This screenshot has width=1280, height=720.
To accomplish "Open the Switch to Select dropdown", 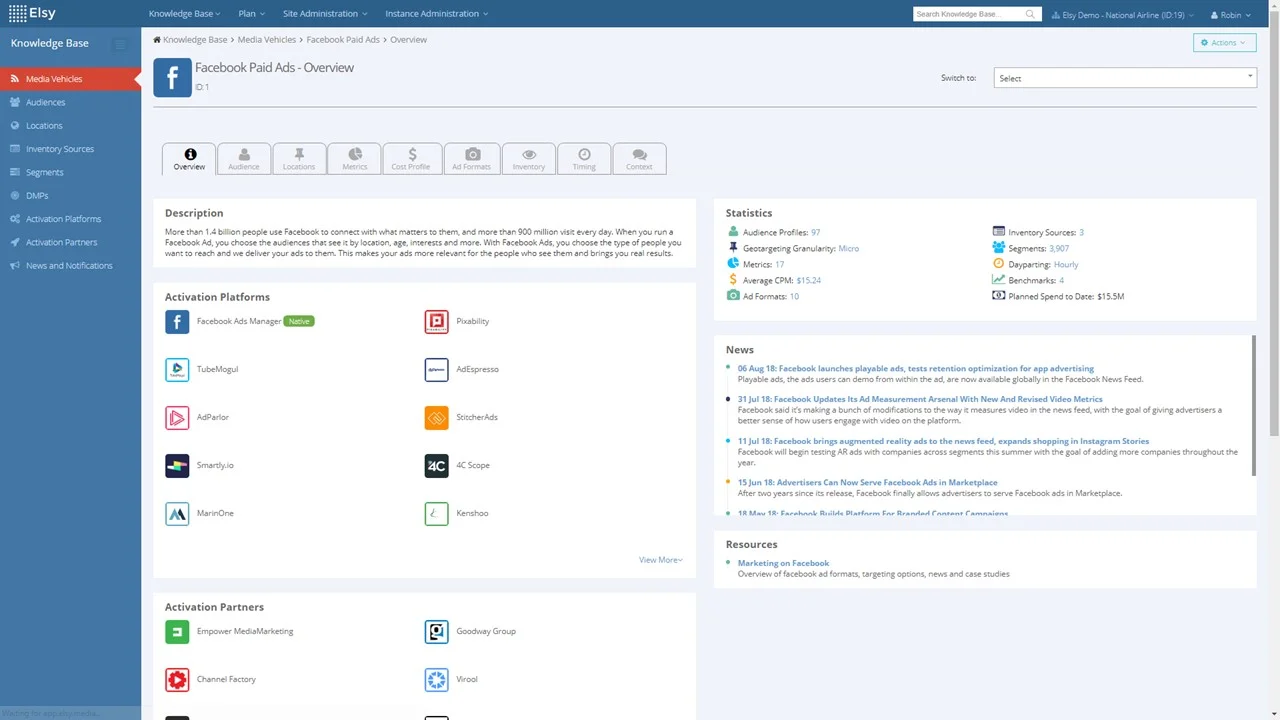I will (x=1125, y=78).
